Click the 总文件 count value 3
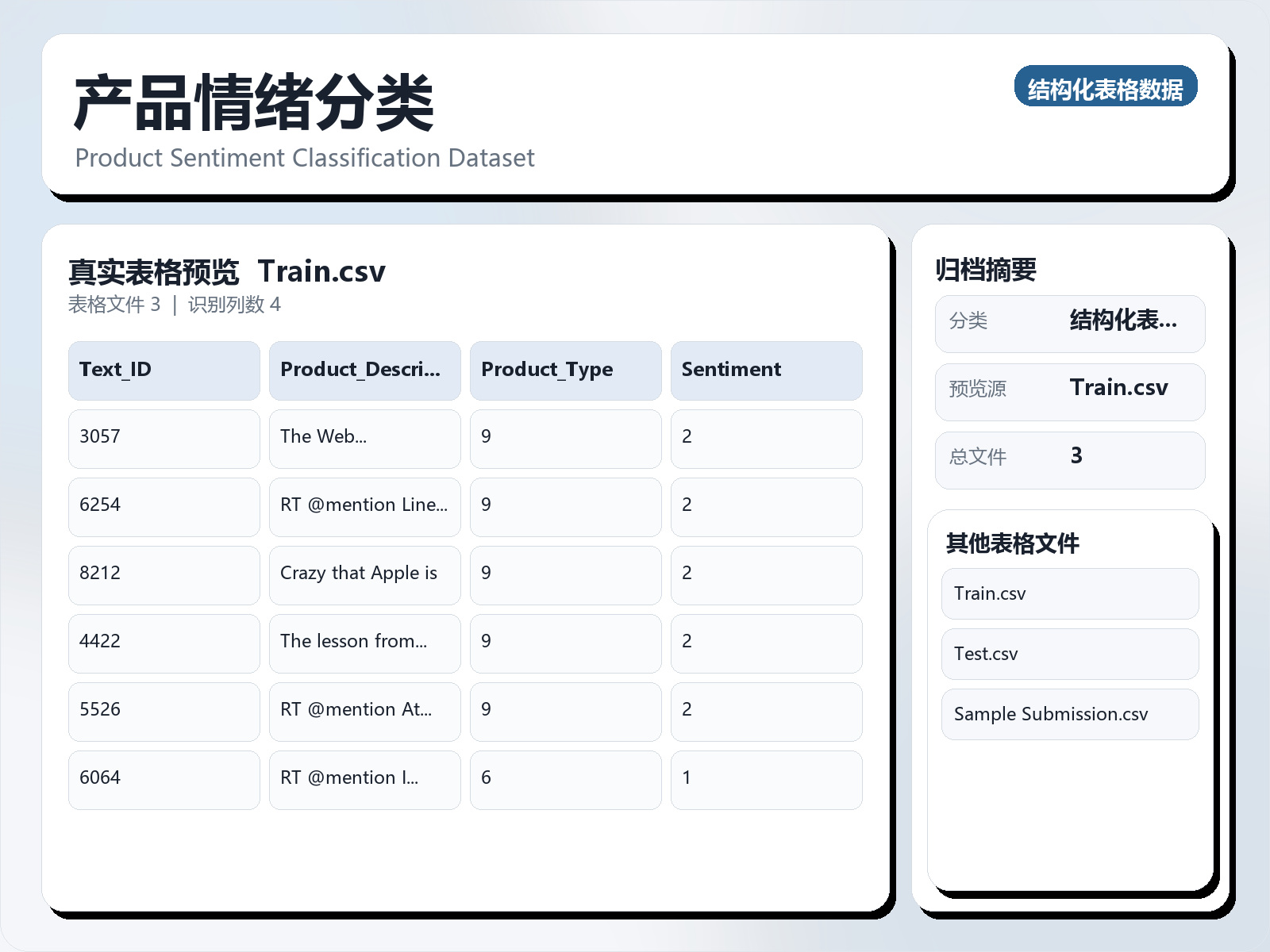The height and width of the screenshot is (952, 1270). [1076, 457]
